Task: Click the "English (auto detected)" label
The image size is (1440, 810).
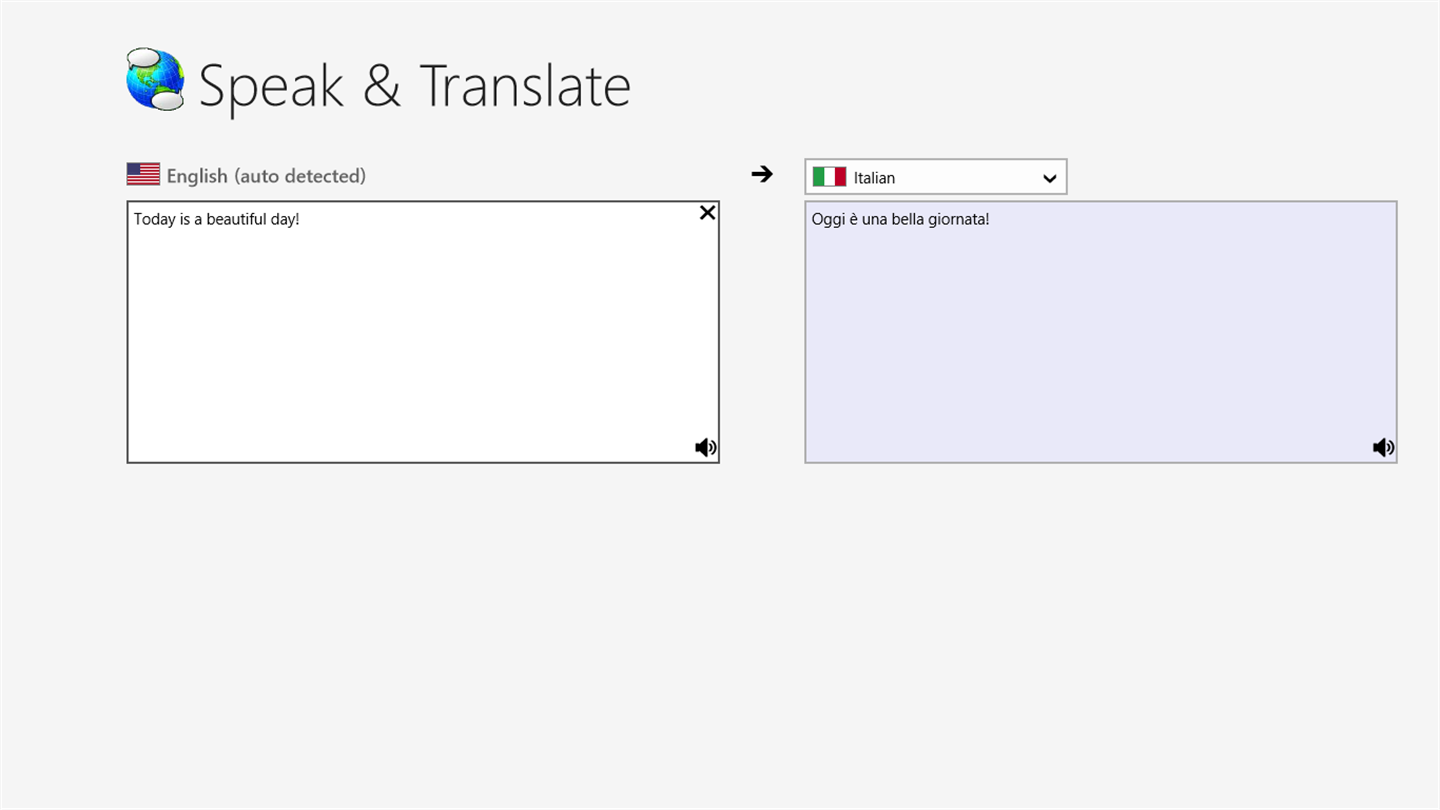Action: coord(266,176)
